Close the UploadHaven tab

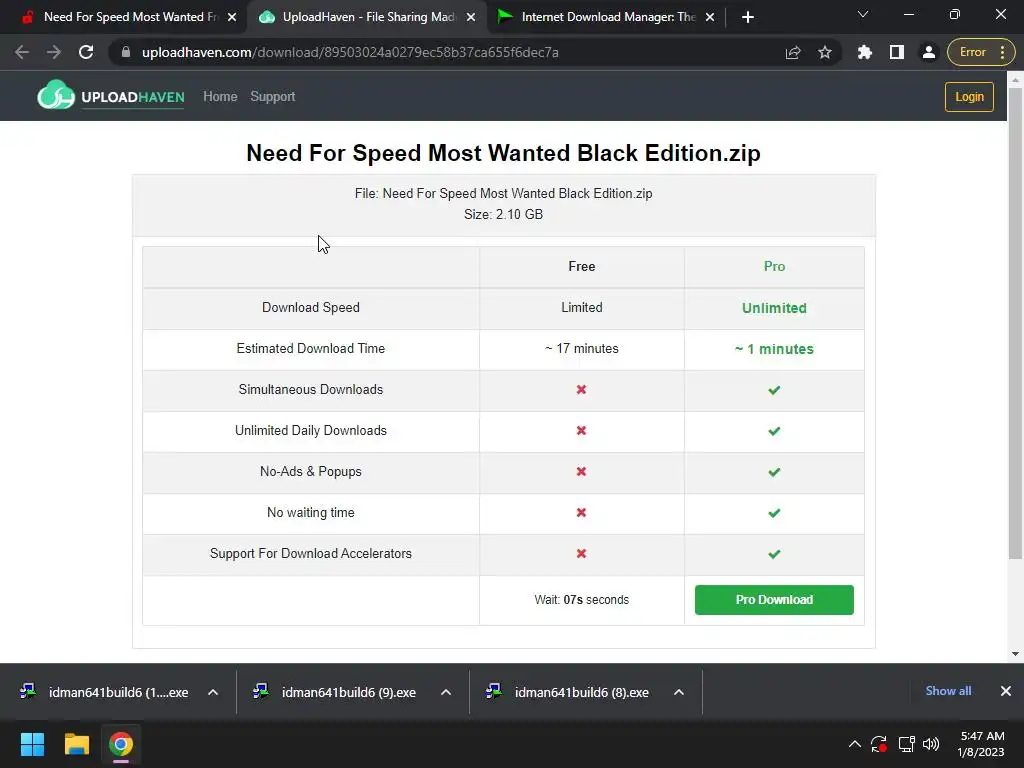coord(471,17)
